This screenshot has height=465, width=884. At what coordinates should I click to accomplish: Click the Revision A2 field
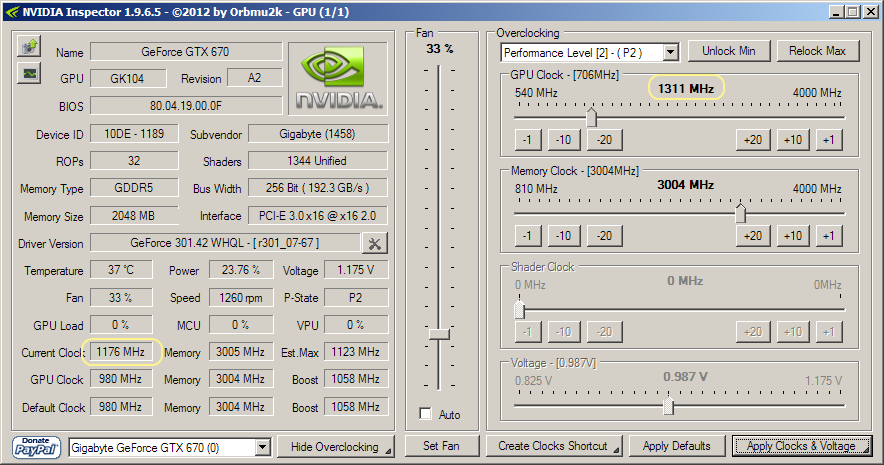coord(255,78)
